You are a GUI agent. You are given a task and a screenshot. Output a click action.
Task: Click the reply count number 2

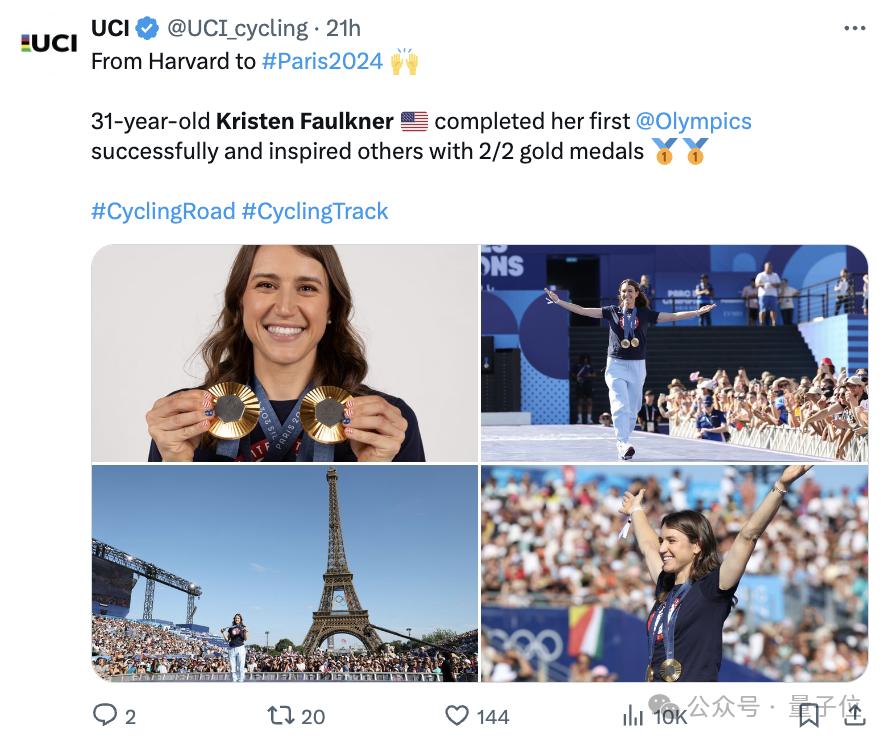tap(129, 716)
